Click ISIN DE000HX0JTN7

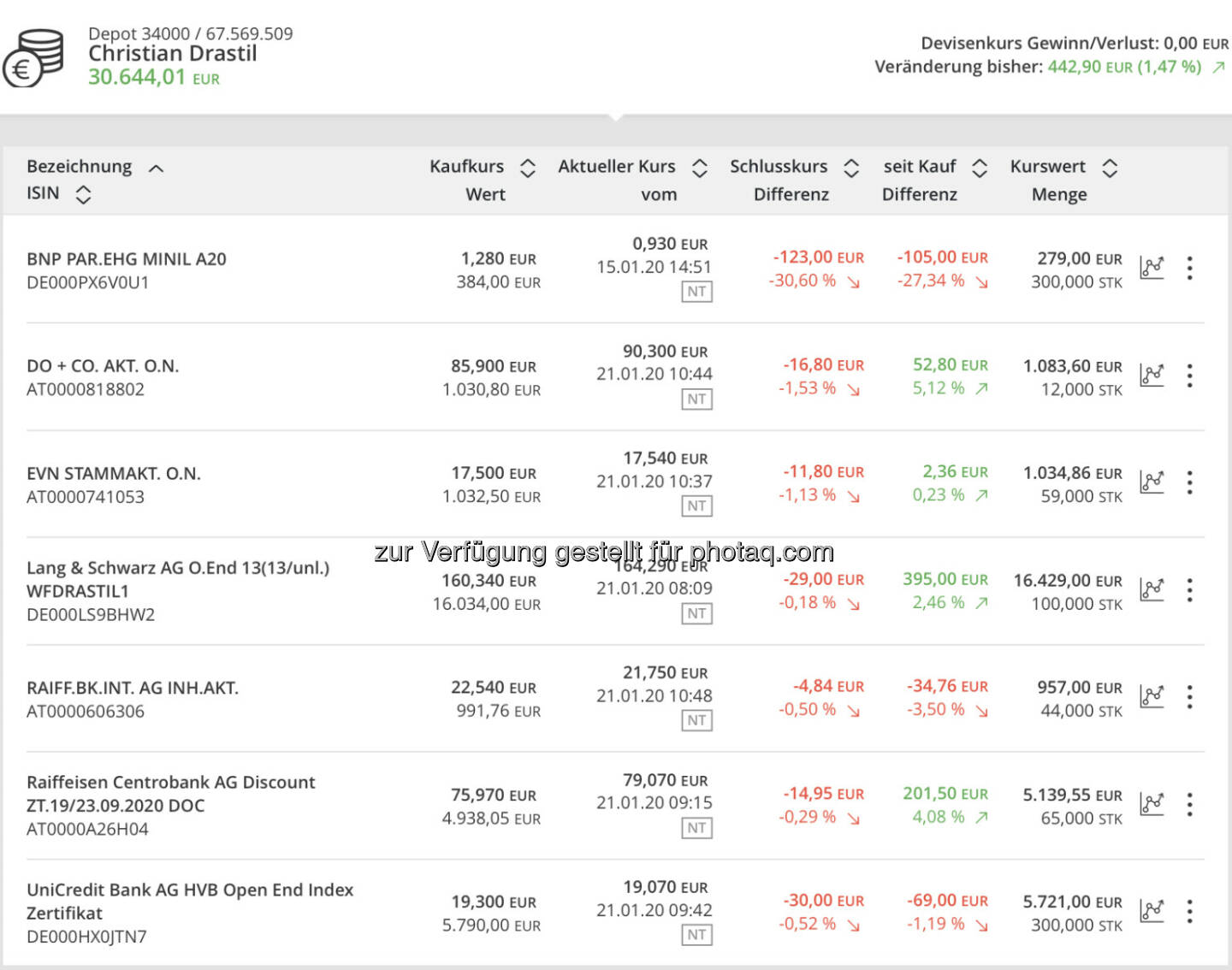(86, 937)
